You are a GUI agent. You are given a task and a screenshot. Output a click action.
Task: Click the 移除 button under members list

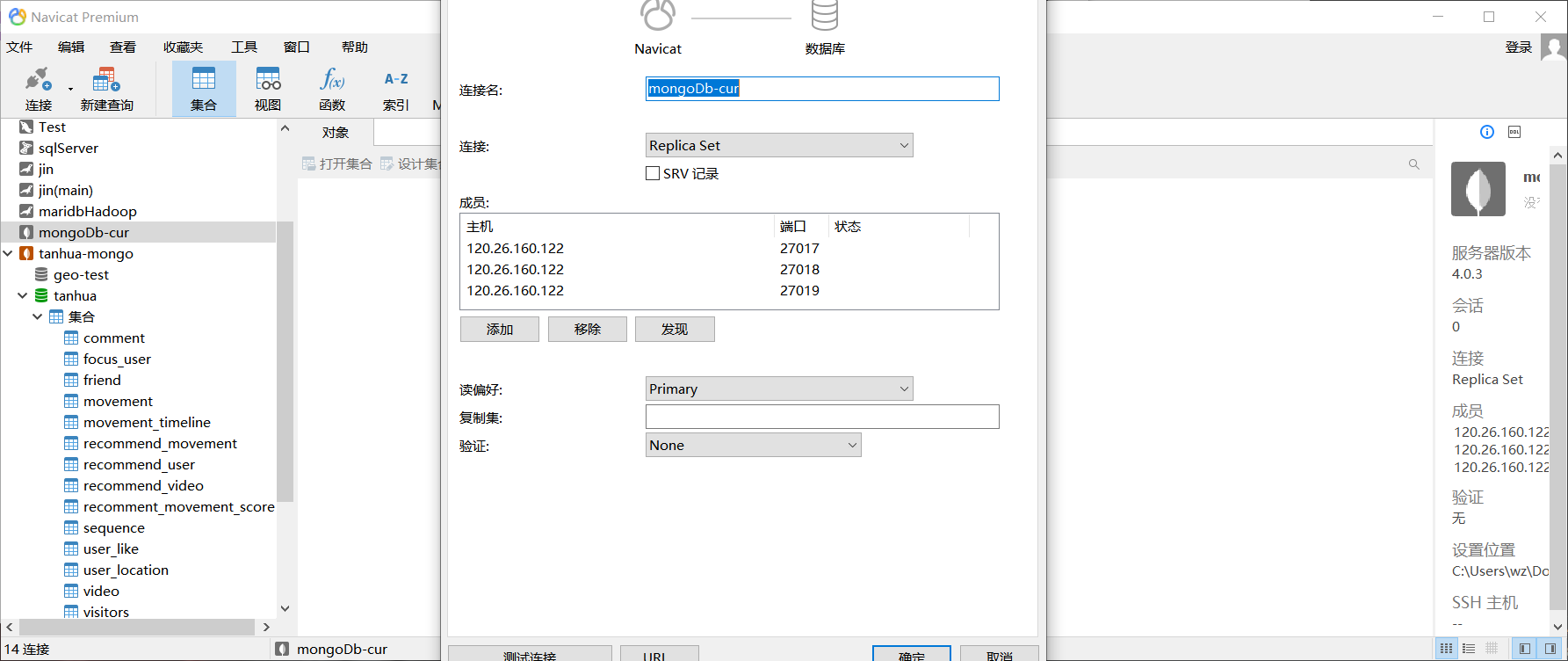(x=588, y=329)
